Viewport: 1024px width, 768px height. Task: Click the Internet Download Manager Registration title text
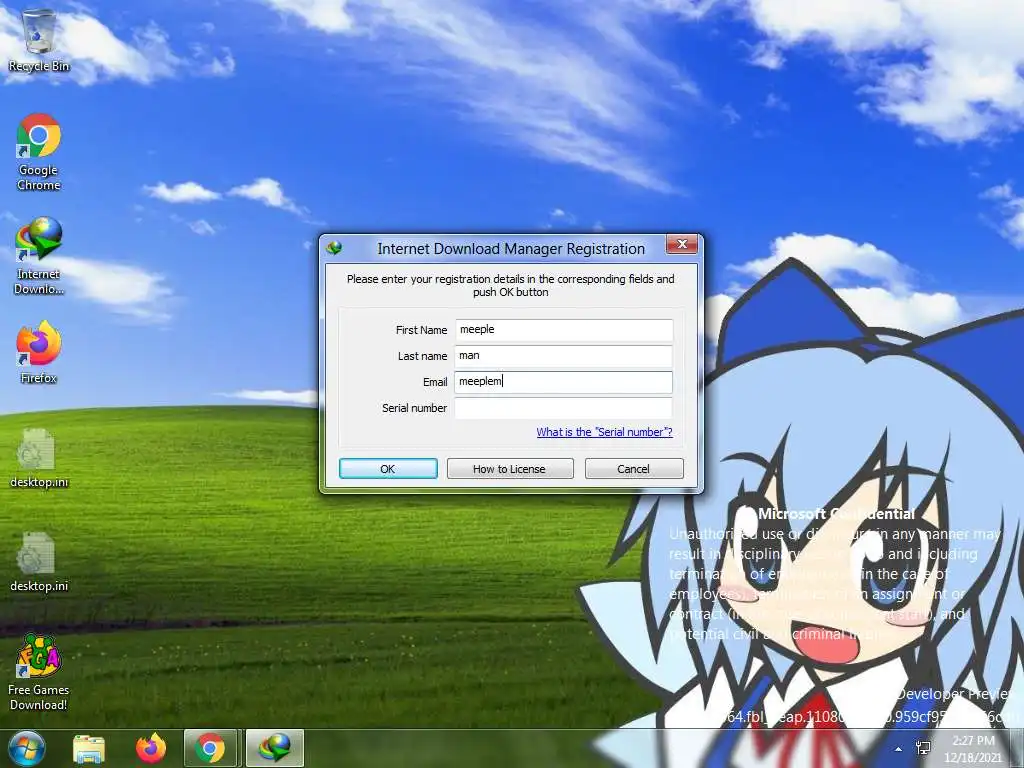[511, 249]
